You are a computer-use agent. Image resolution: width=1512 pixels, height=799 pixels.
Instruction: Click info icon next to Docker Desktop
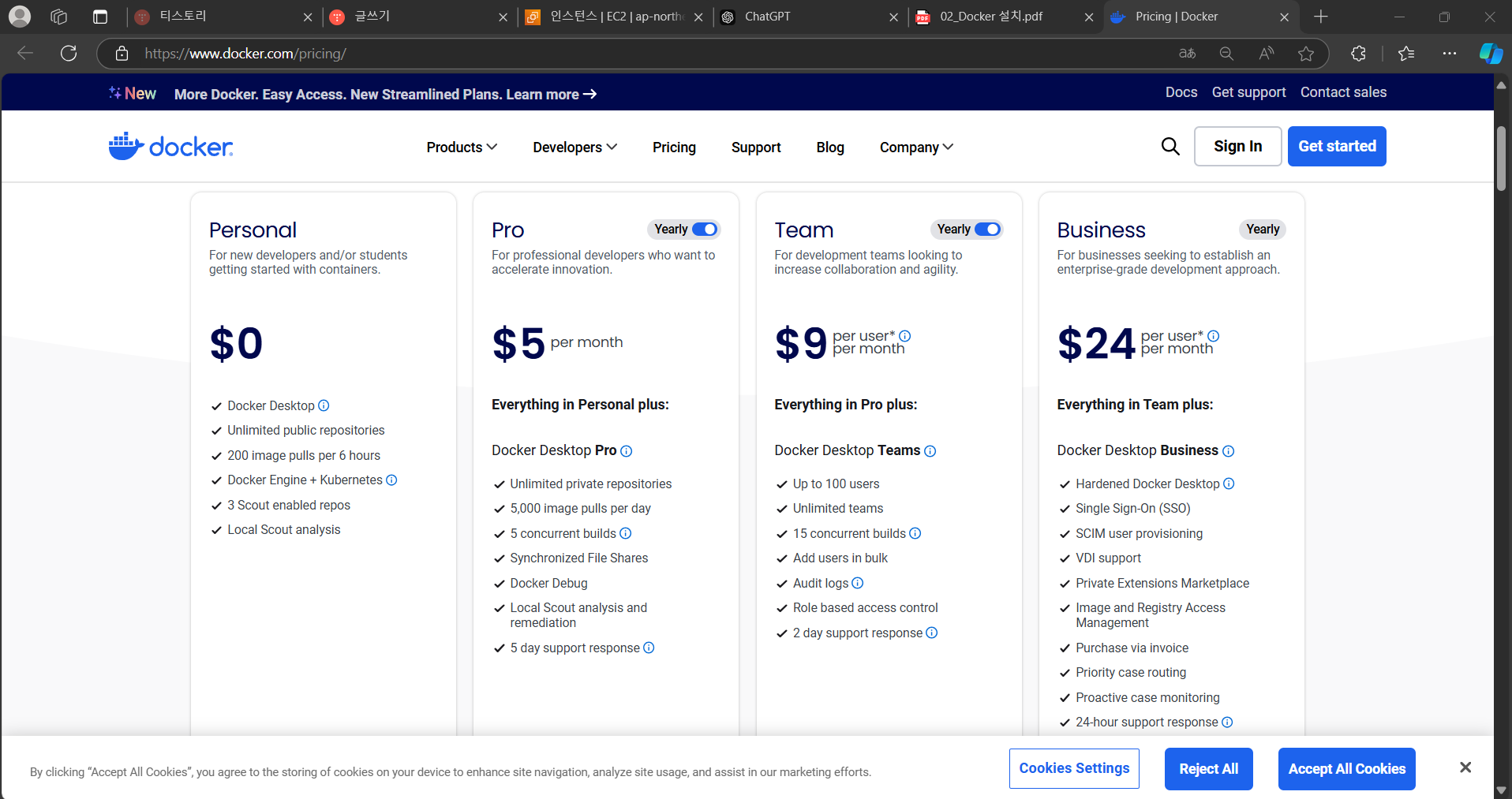click(324, 405)
